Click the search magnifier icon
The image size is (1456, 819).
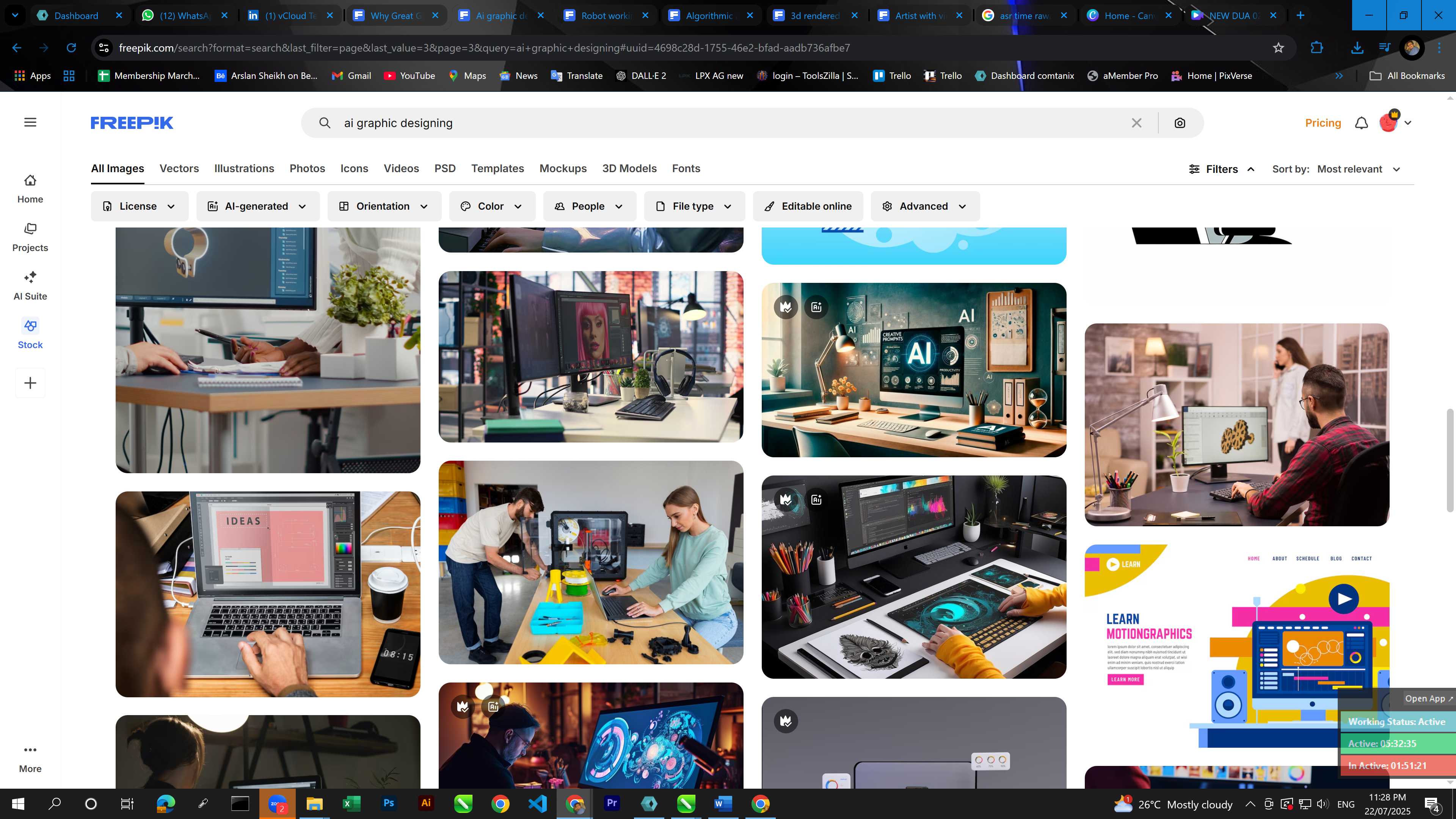325,122
